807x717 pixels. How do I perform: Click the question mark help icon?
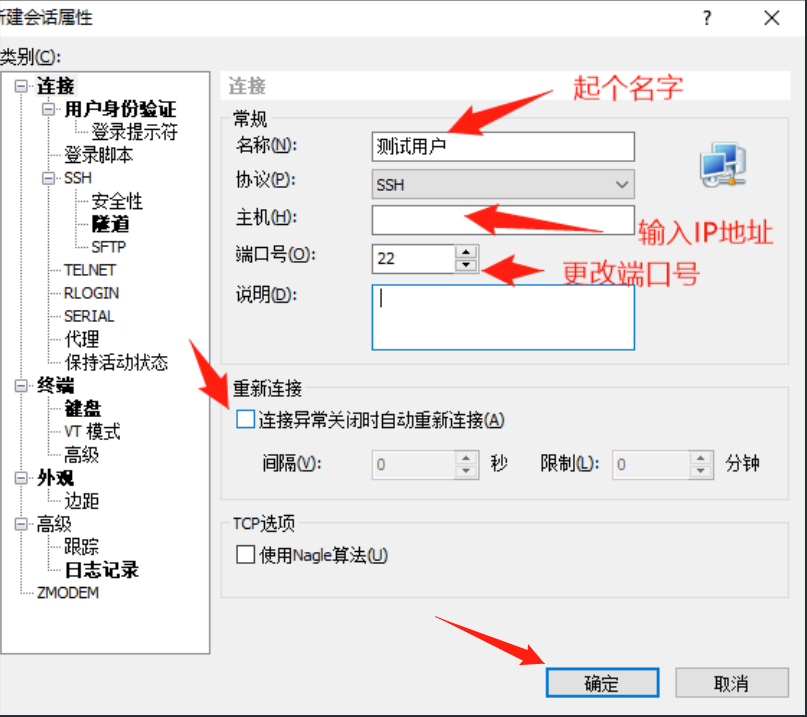707,18
